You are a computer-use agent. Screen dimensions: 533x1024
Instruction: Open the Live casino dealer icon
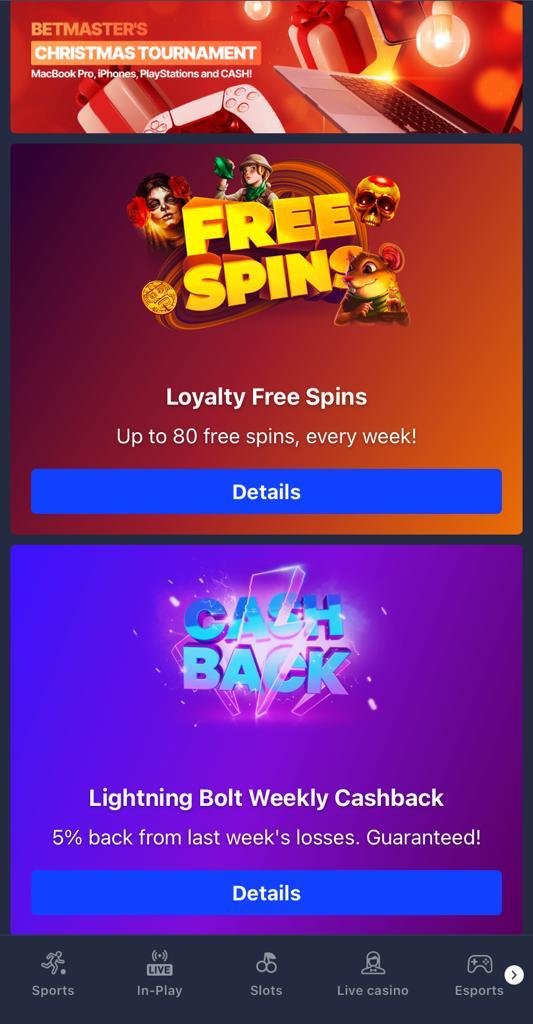372,963
